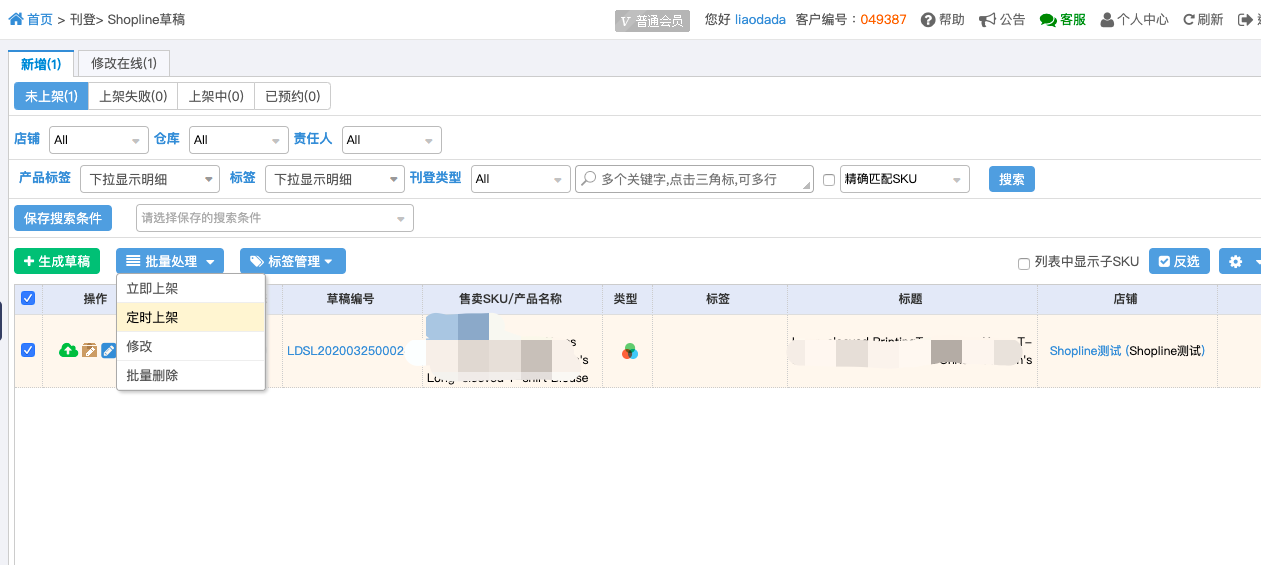Open 公告 announcements megaphone icon
This screenshot has width=1261, height=565.
pos(987,20)
